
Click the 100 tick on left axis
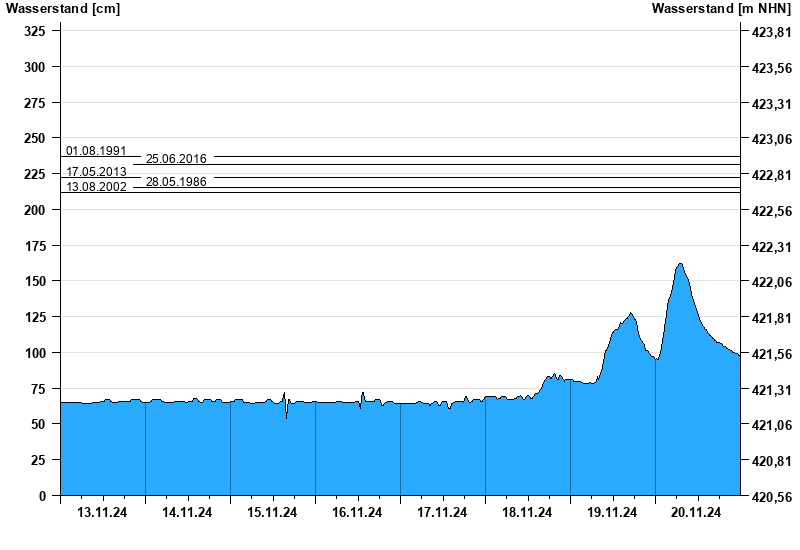(35, 353)
